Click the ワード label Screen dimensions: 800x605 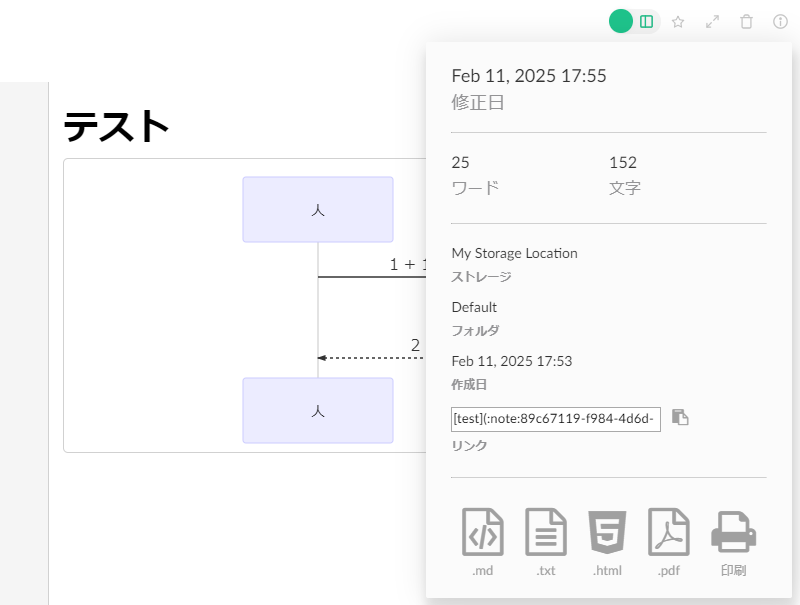coord(475,188)
